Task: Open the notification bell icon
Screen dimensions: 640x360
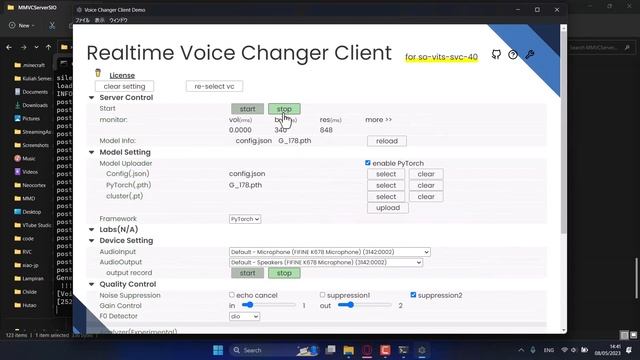Action: coord(629,350)
